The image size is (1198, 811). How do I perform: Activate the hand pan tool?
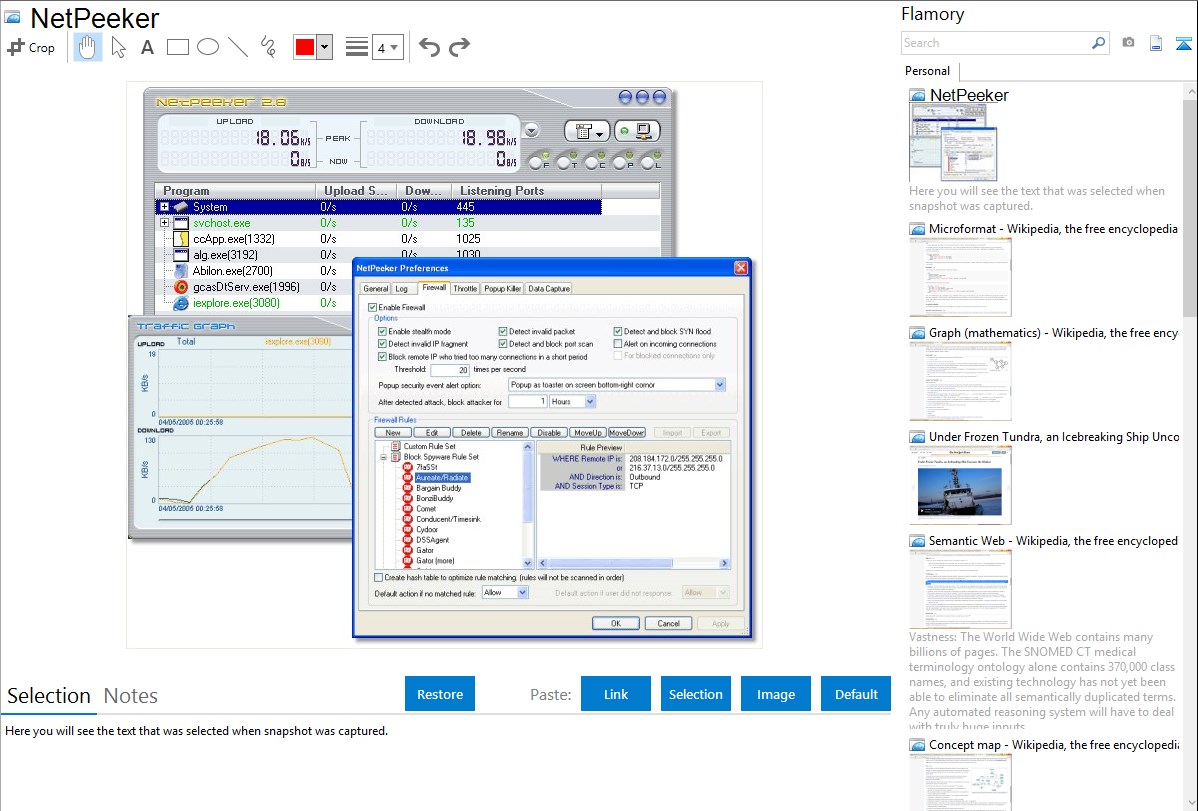(88, 47)
